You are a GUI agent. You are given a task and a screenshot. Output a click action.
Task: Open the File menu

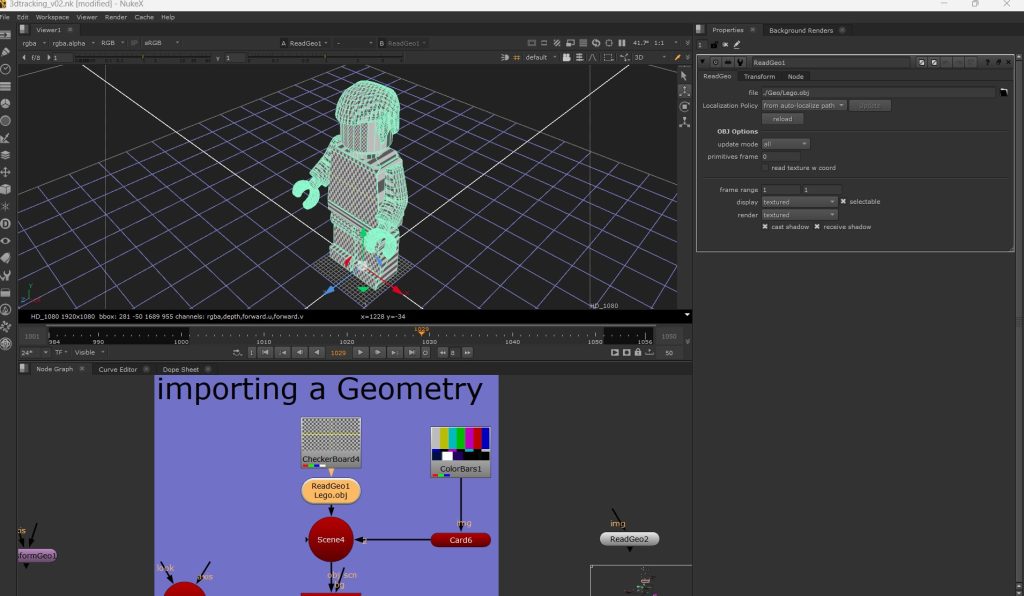5,17
